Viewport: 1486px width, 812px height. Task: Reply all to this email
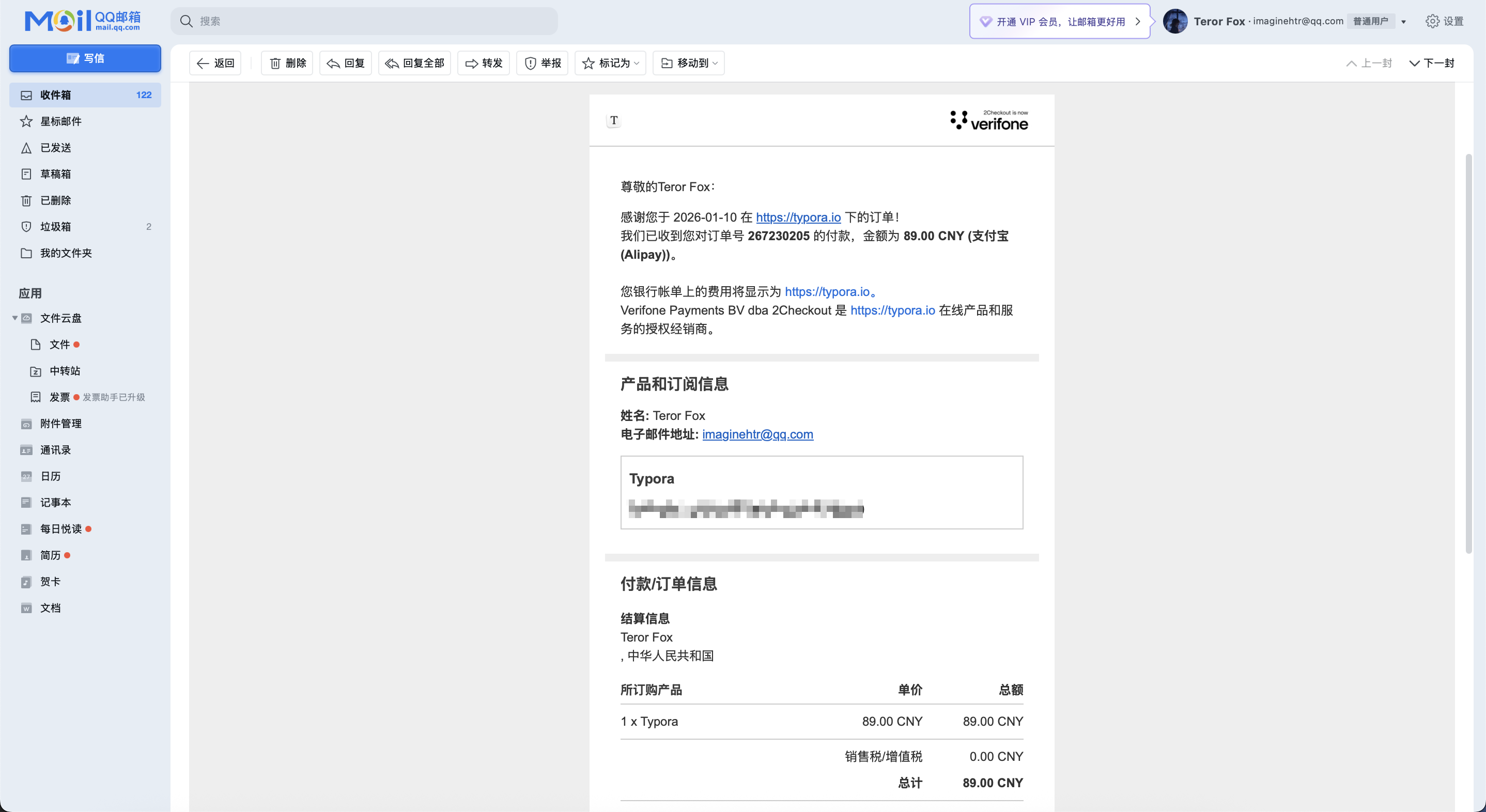click(414, 63)
